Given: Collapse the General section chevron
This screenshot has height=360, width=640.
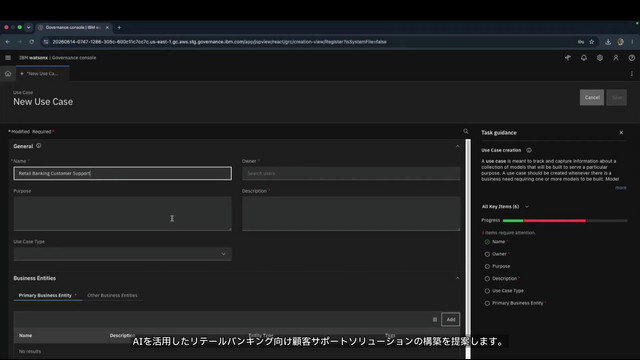Looking at the screenshot, I should pyautogui.click(x=457, y=146).
